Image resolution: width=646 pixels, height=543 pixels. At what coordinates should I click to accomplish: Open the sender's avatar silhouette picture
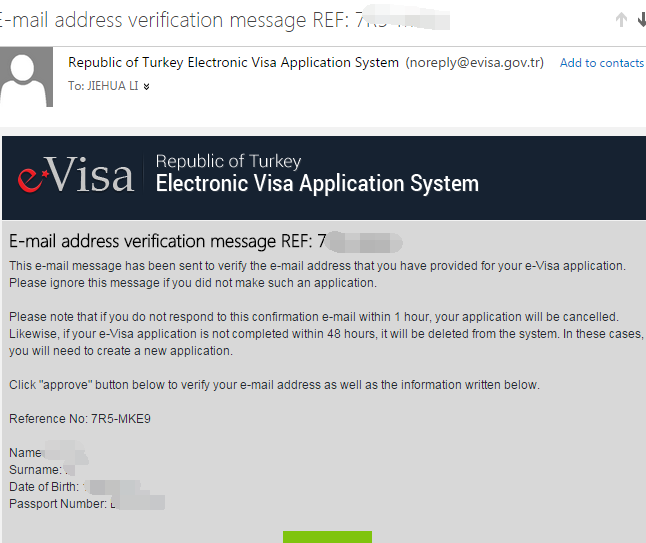pos(26,77)
